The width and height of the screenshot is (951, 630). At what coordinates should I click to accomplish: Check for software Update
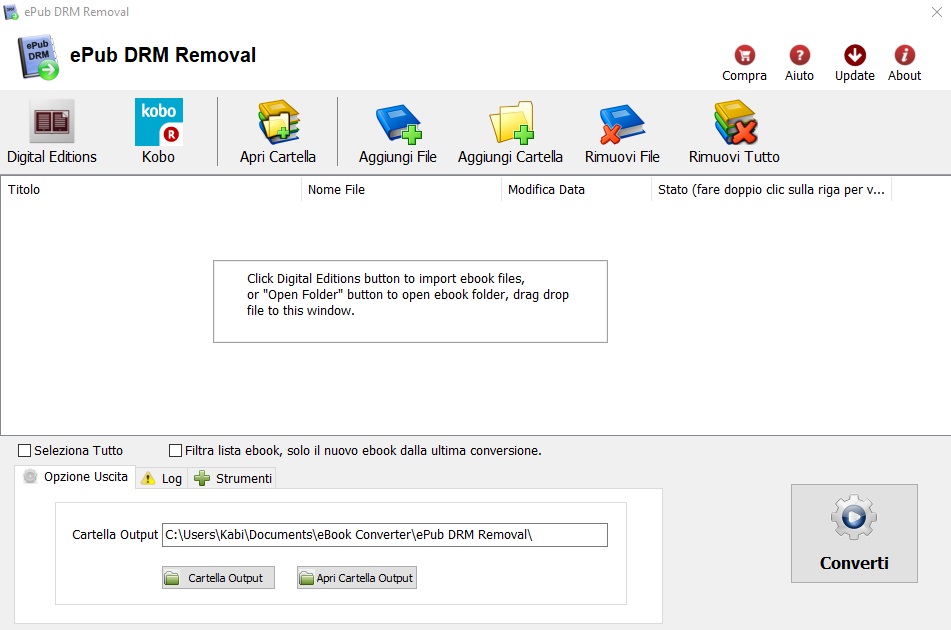[855, 63]
